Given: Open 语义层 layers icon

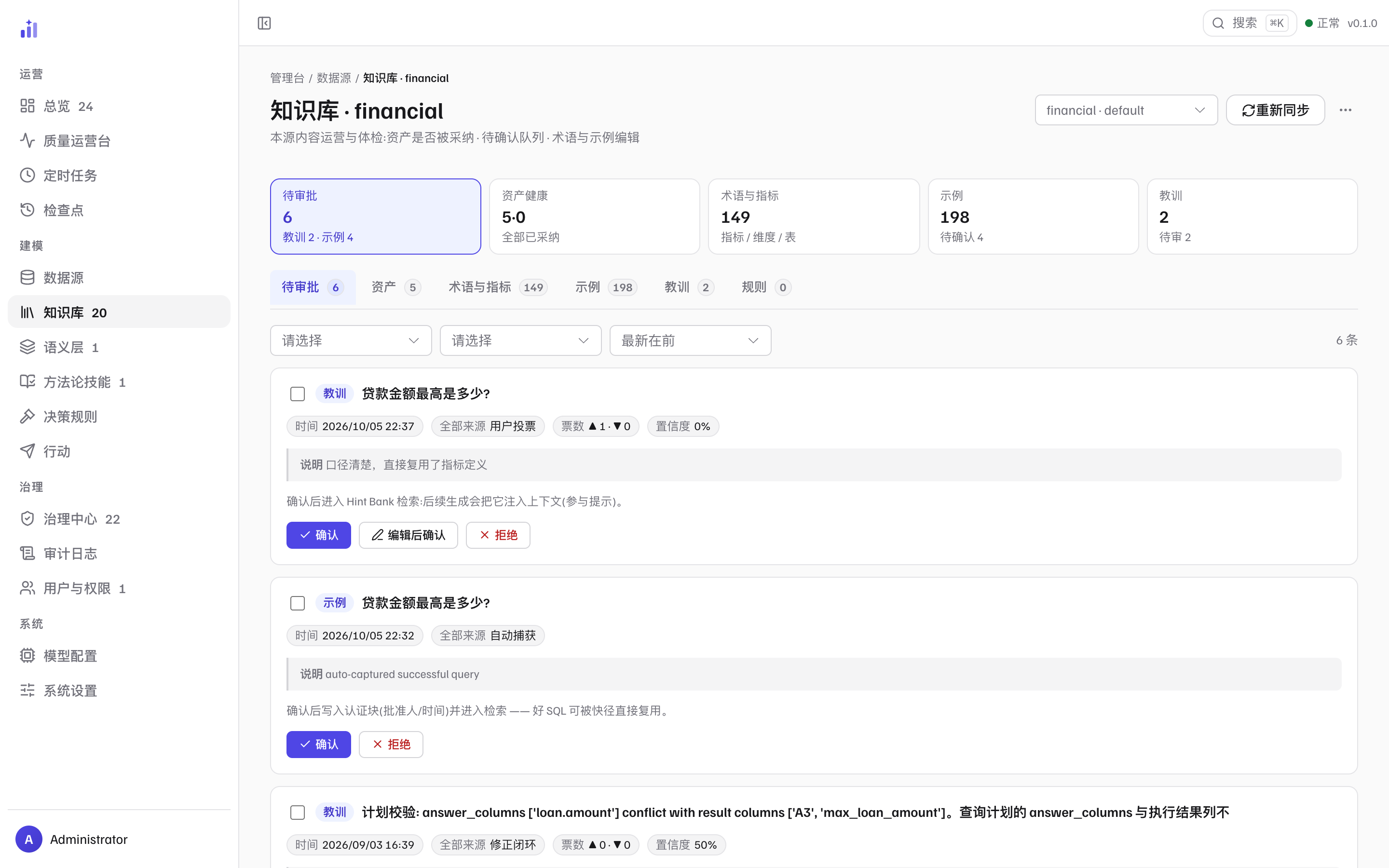Looking at the screenshot, I should tap(27, 347).
